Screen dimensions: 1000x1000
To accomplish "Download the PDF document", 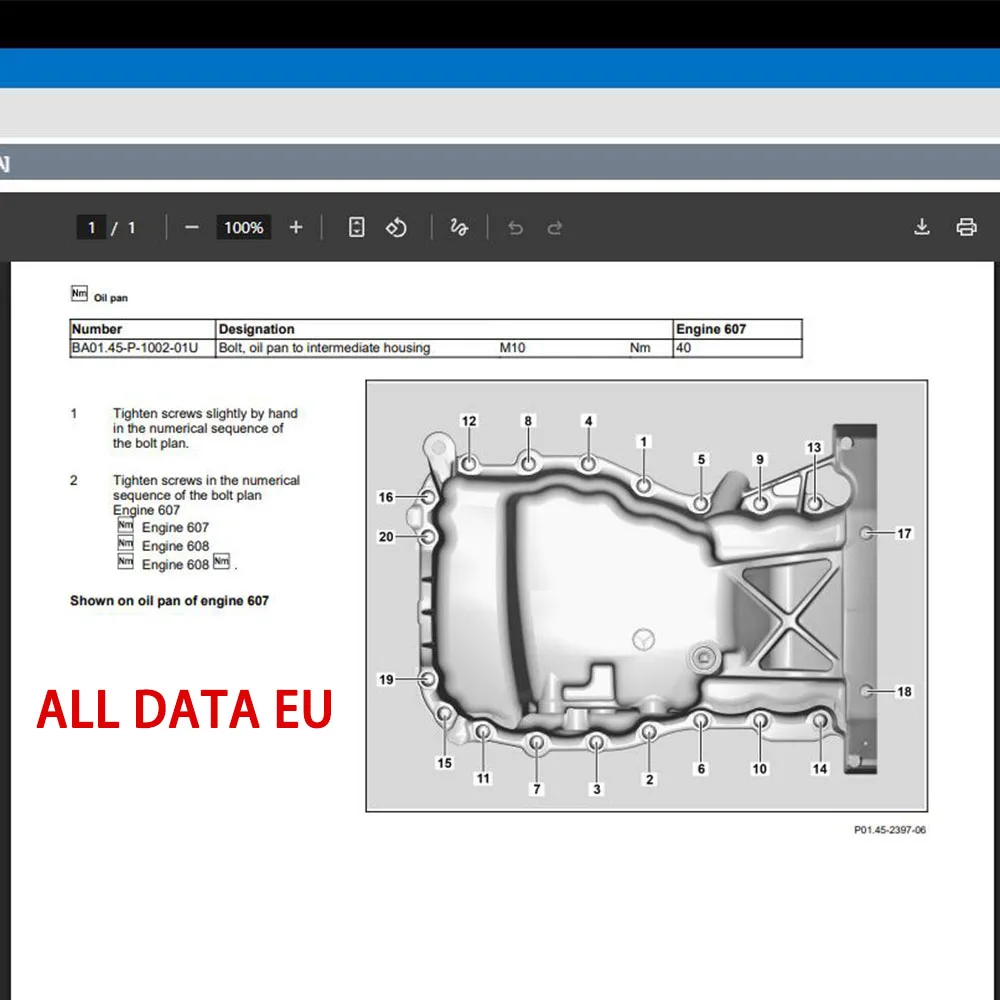I will 922,227.
